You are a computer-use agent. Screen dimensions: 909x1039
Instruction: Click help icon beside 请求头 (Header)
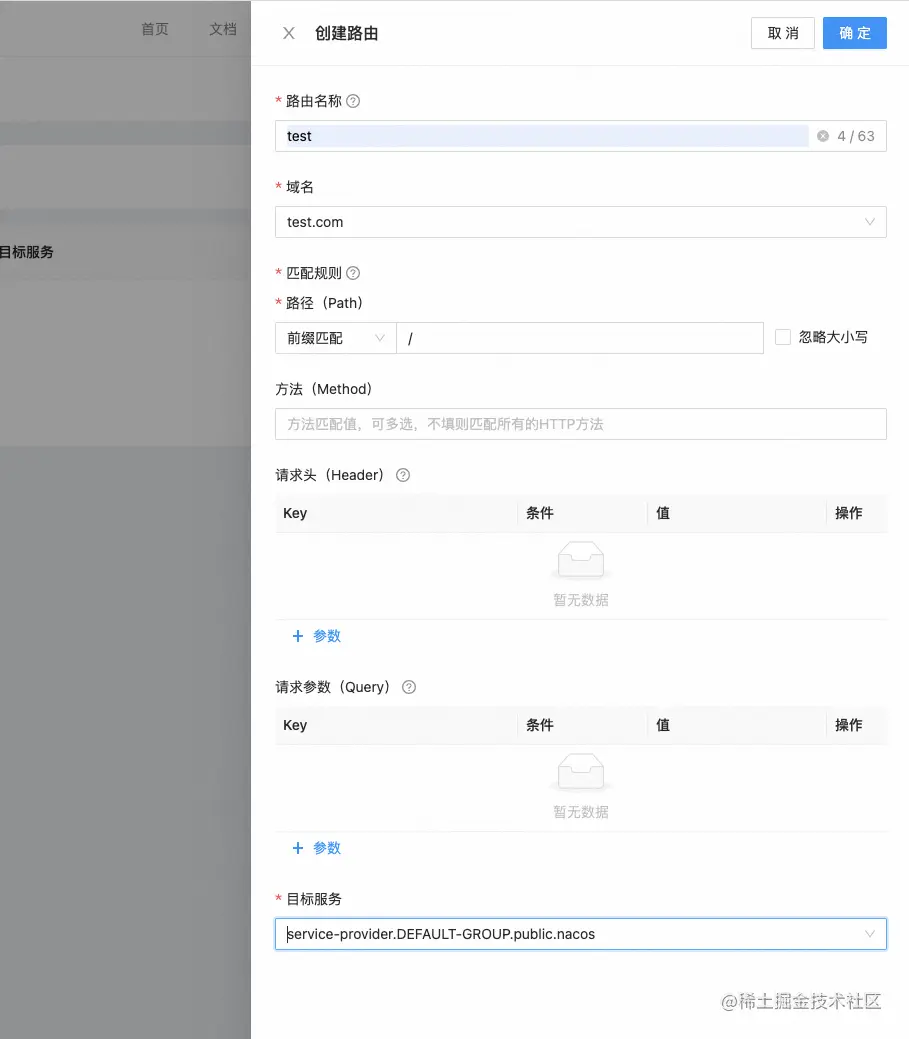(x=403, y=475)
